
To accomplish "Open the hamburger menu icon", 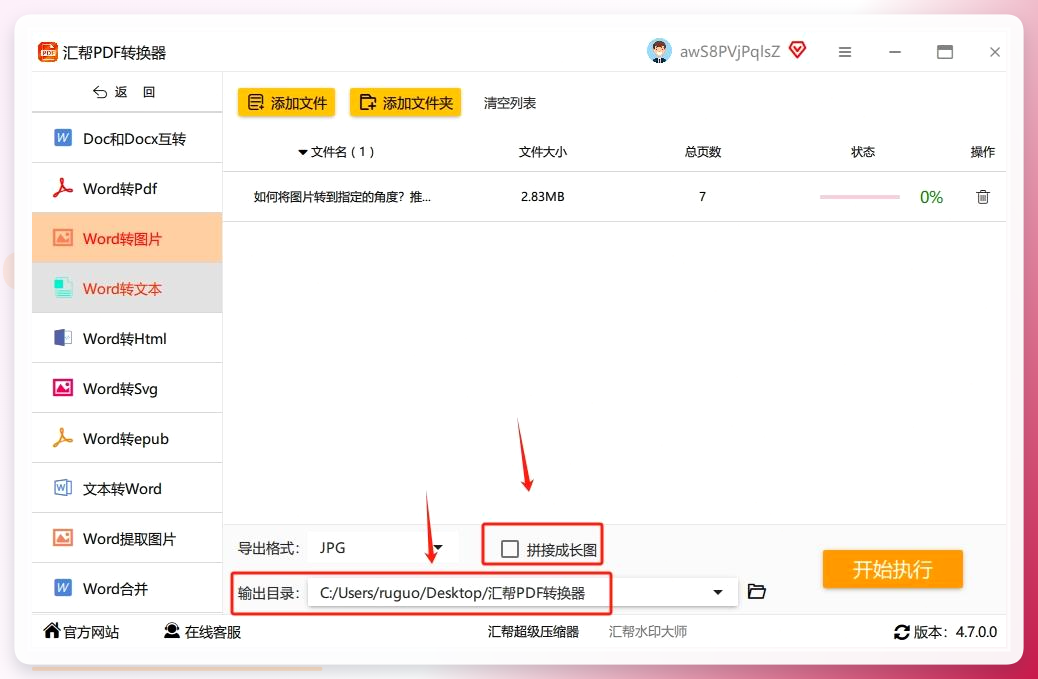I will pos(845,52).
